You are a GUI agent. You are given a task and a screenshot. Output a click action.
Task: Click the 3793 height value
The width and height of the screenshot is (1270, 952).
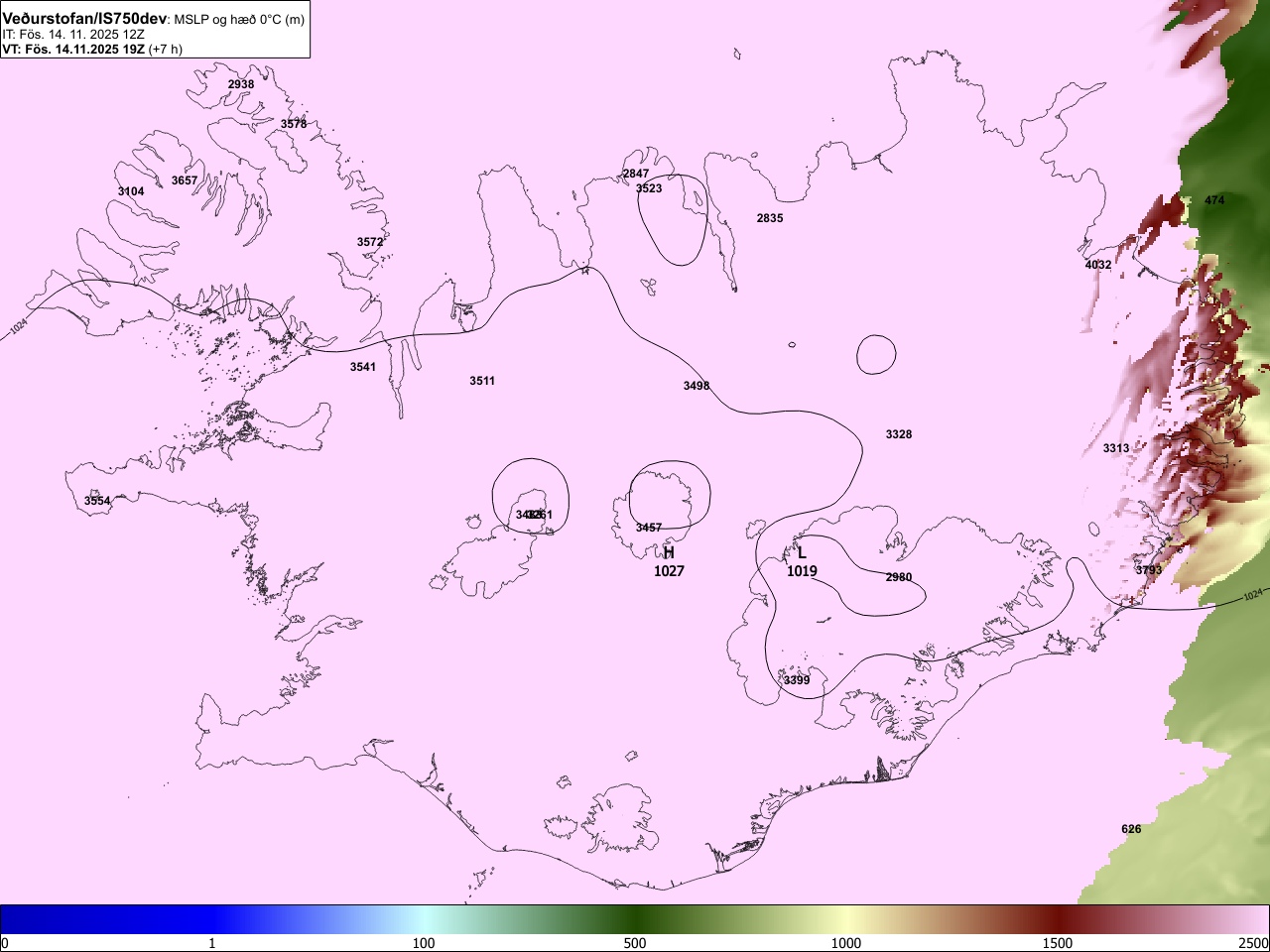(1149, 570)
